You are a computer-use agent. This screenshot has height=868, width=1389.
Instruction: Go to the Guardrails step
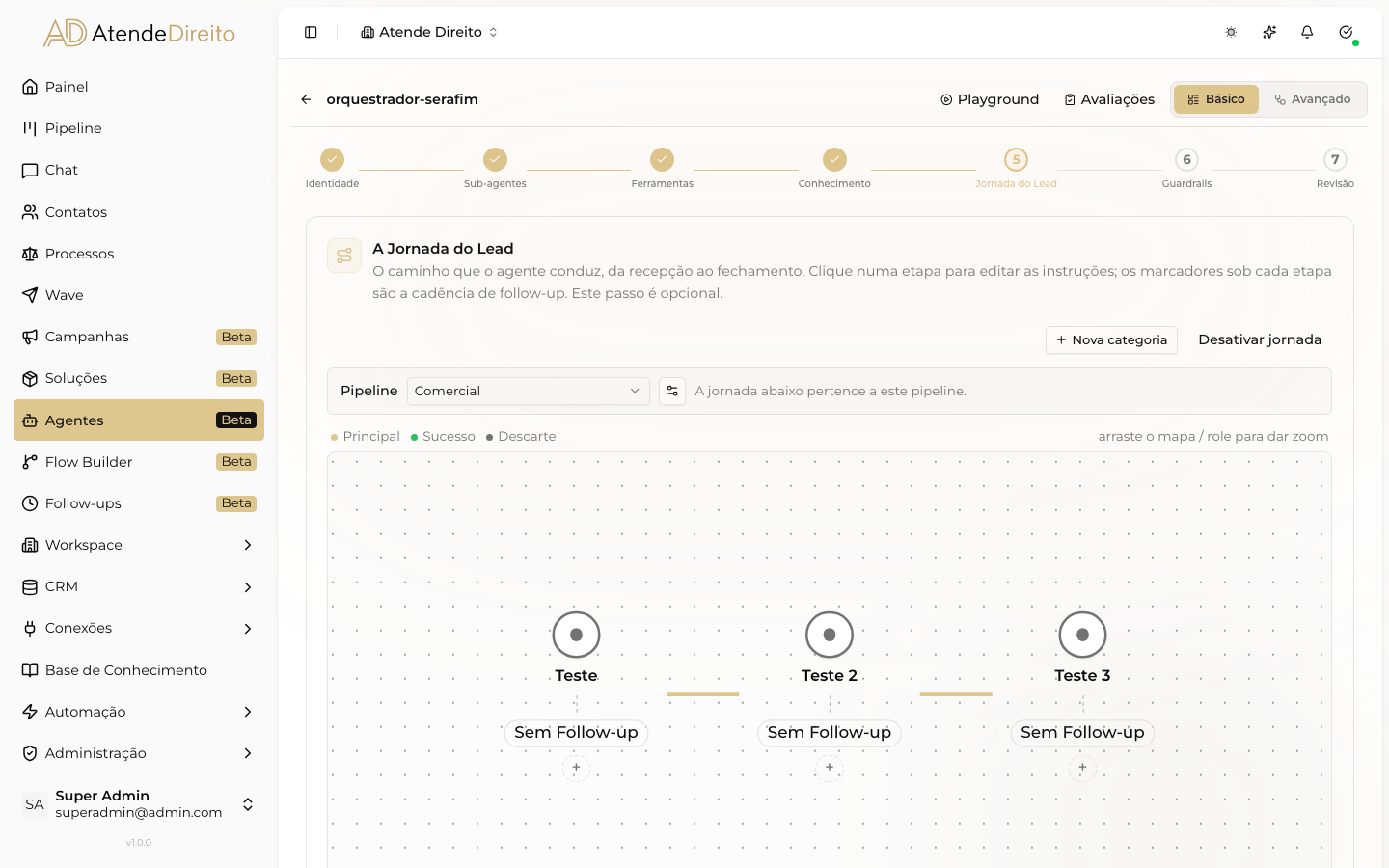click(1186, 167)
